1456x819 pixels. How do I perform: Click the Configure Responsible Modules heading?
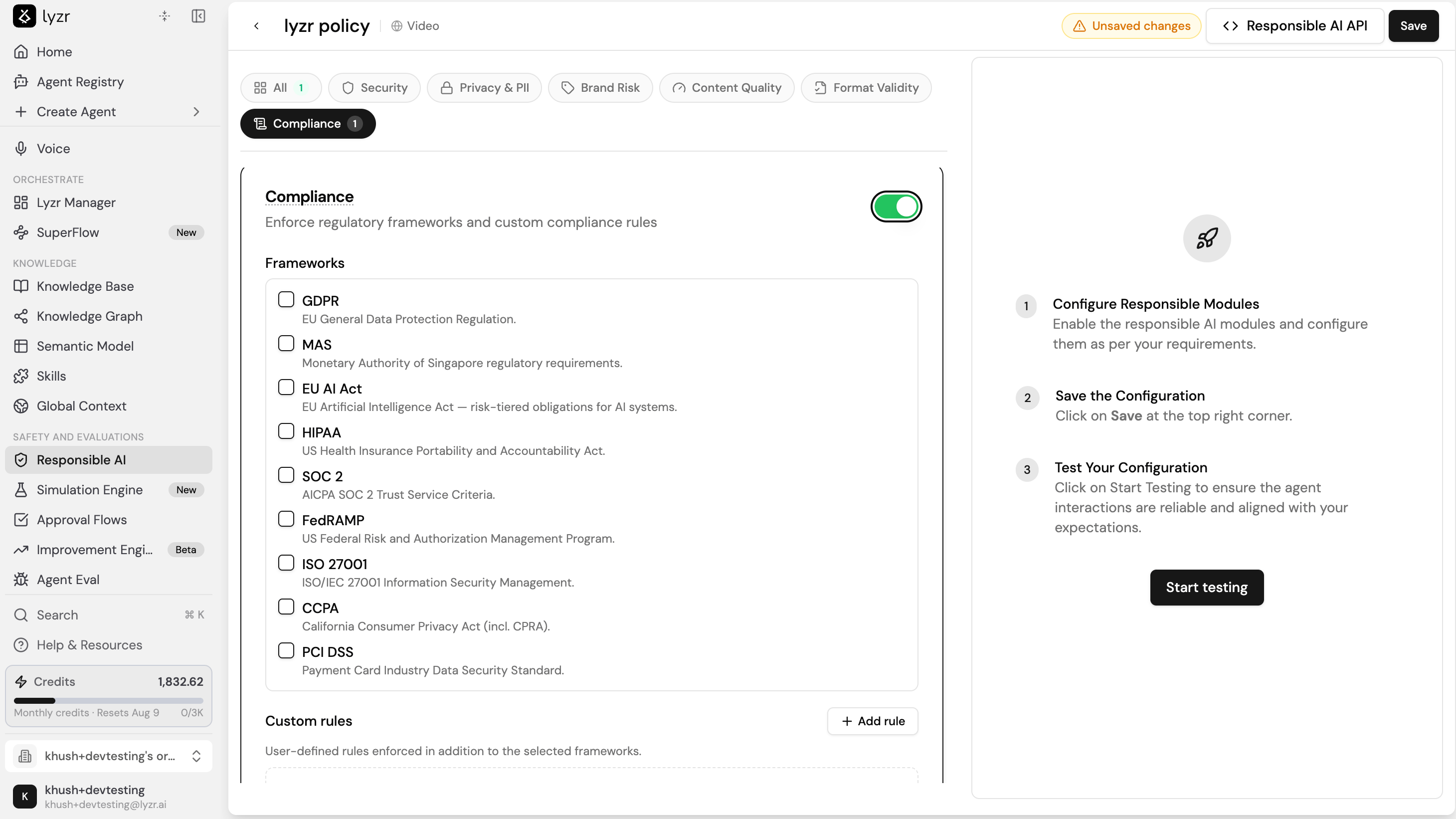pos(1156,304)
